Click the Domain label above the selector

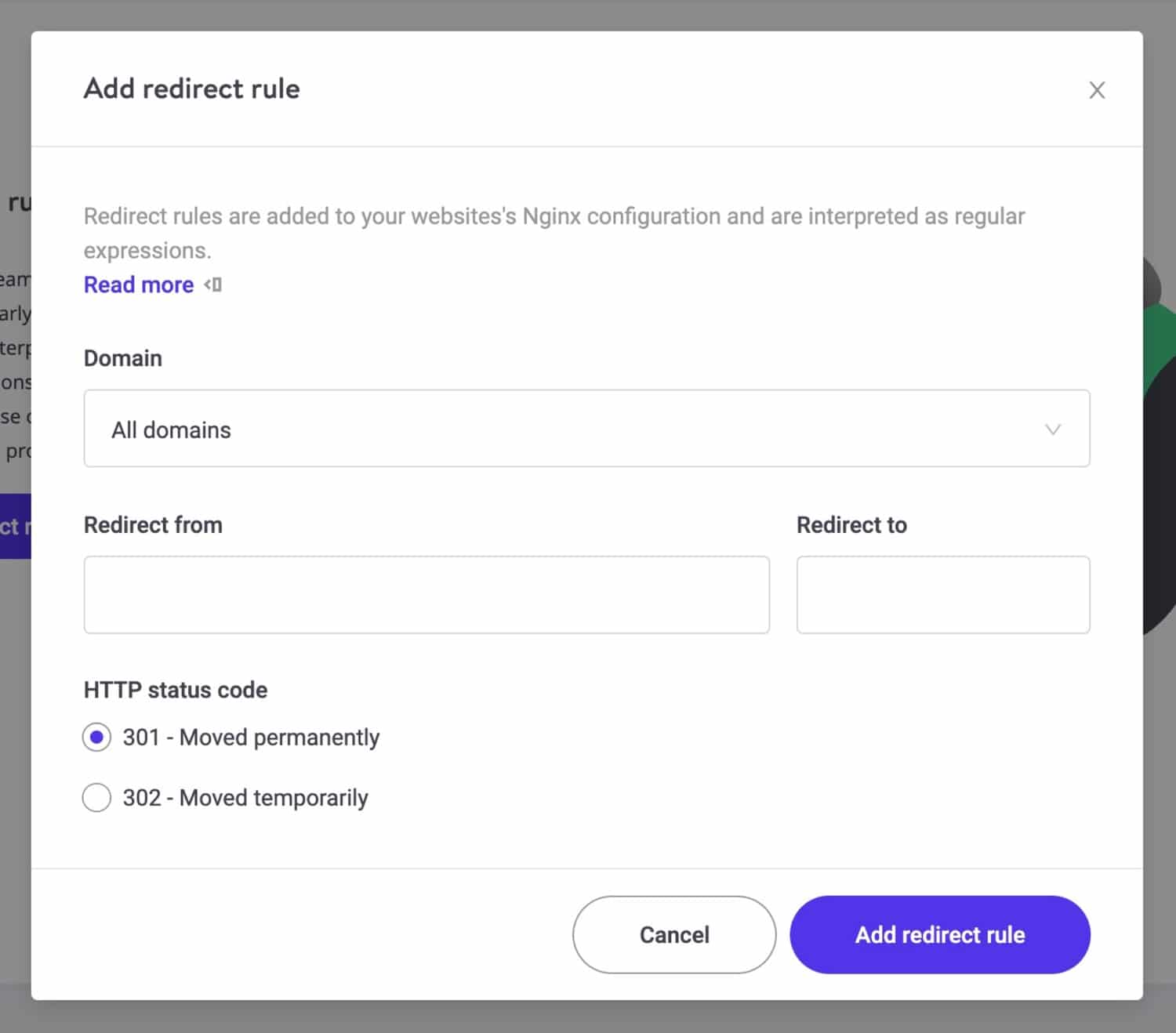click(x=122, y=358)
